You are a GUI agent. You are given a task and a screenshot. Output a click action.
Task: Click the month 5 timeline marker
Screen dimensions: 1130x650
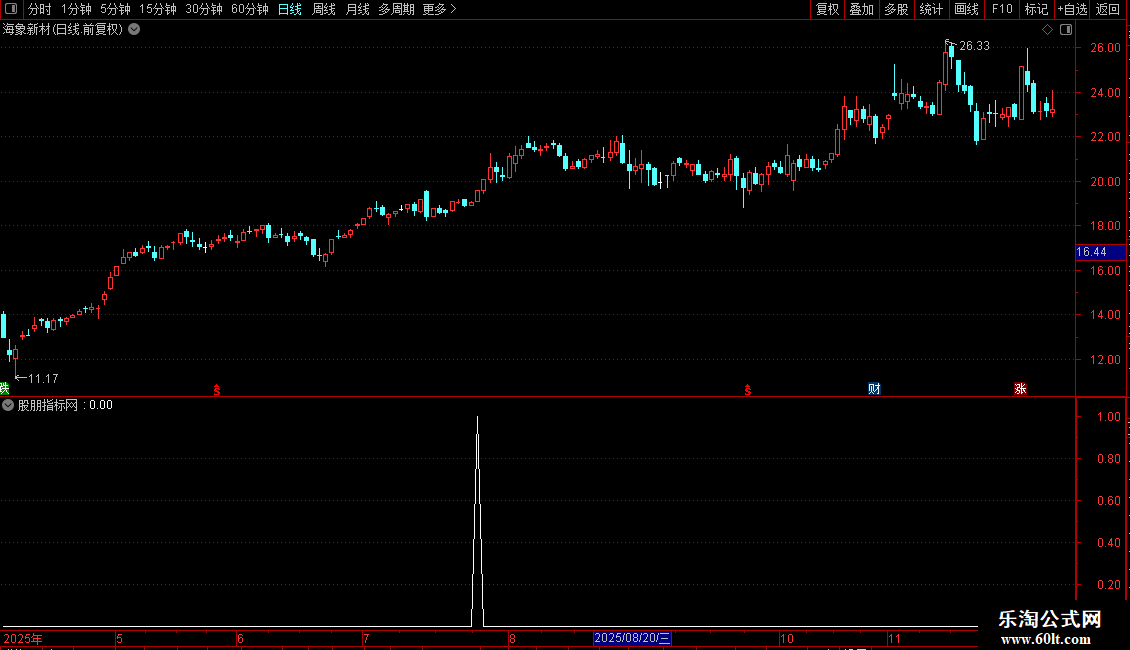point(120,638)
